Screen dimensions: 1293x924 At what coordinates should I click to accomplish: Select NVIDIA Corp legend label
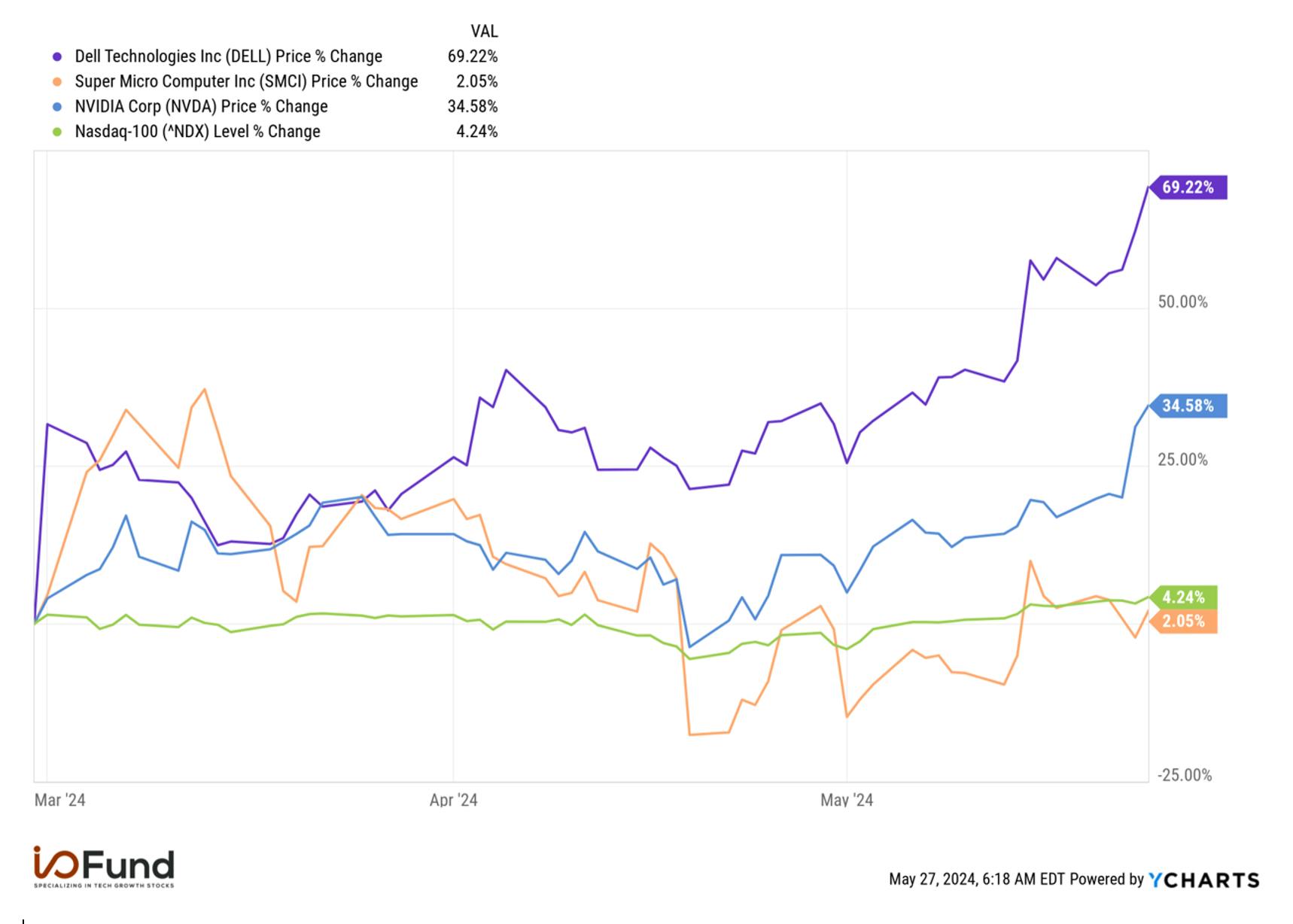coord(201,107)
